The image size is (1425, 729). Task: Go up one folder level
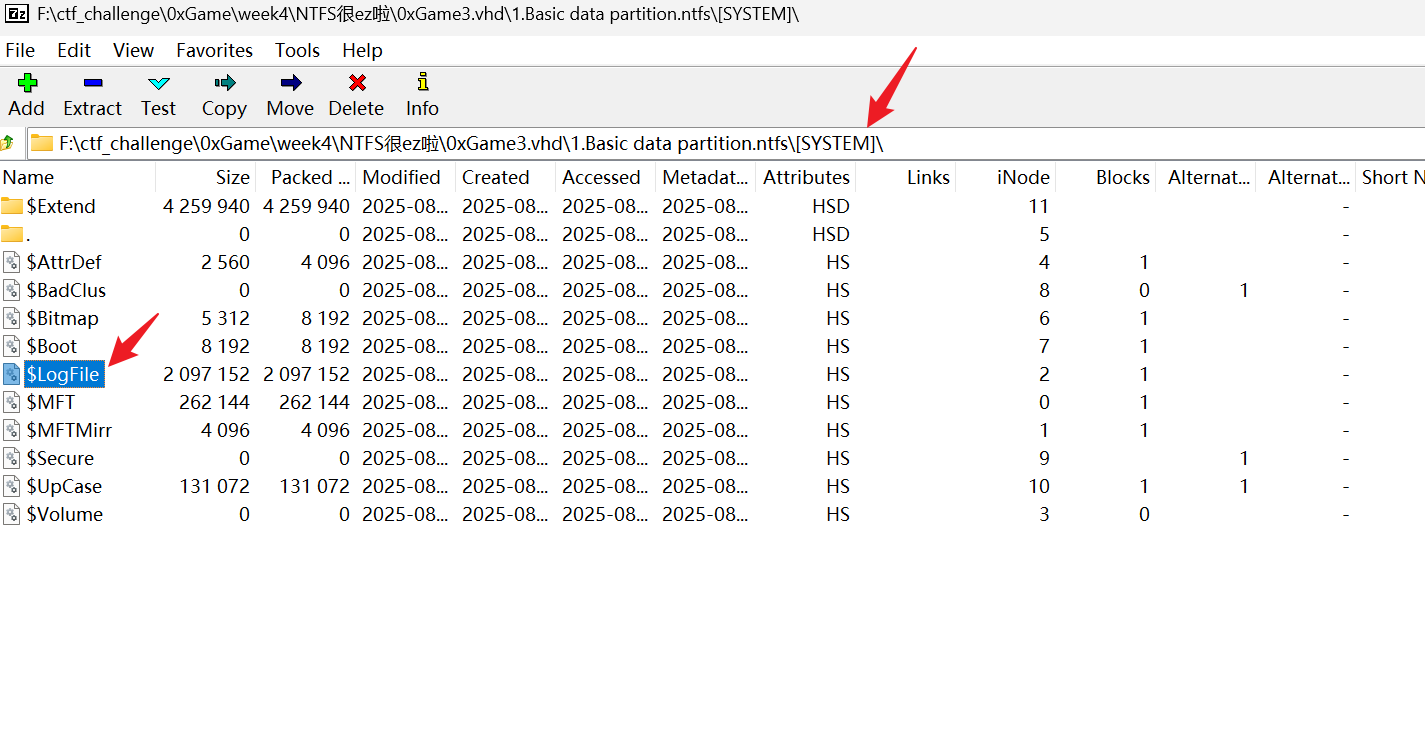(x=9, y=143)
